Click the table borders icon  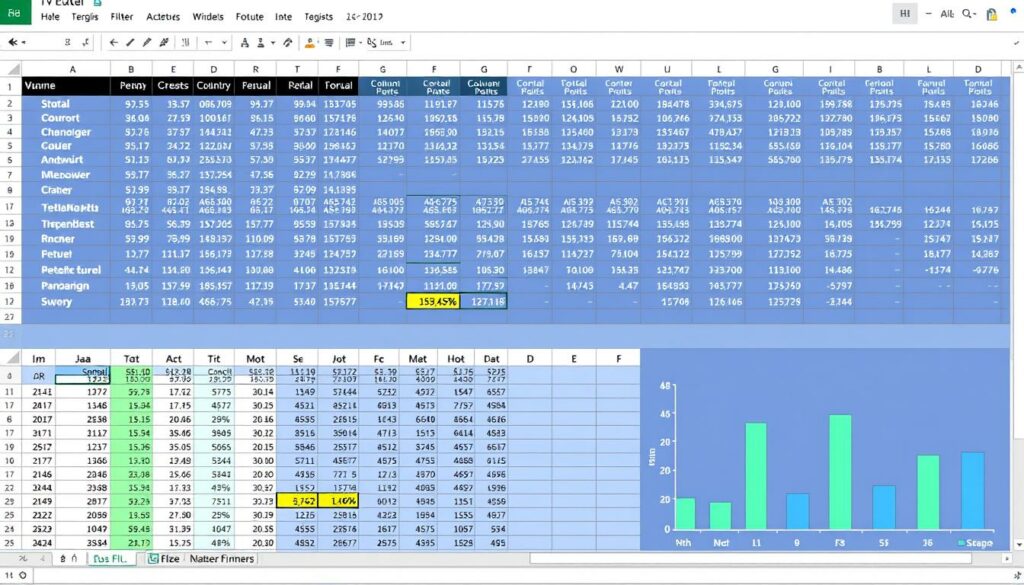[350, 42]
